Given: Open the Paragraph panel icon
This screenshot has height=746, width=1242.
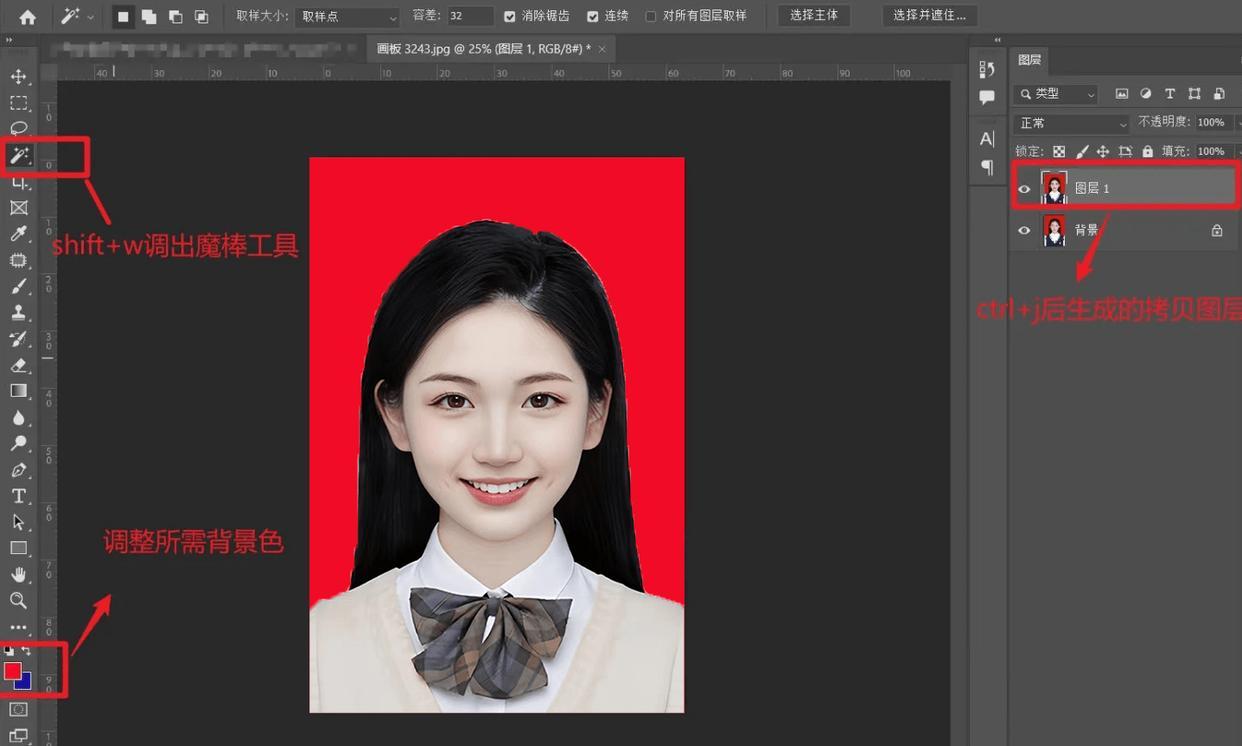Looking at the screenshot, I should click(x=987, y=167).
